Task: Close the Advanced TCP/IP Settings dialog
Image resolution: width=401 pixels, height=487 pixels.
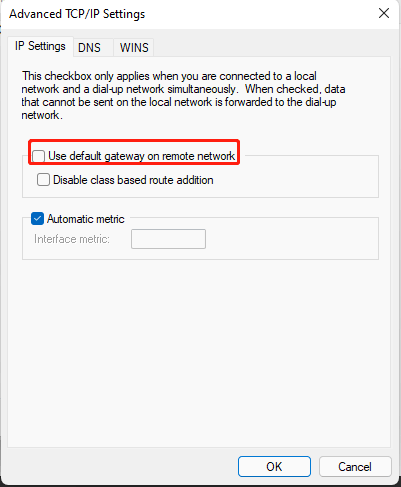Action: [384, 13]
